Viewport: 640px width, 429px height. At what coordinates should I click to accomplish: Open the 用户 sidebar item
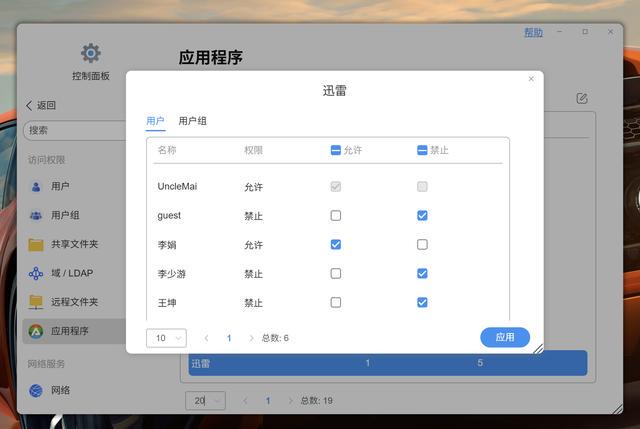point(60,186)
